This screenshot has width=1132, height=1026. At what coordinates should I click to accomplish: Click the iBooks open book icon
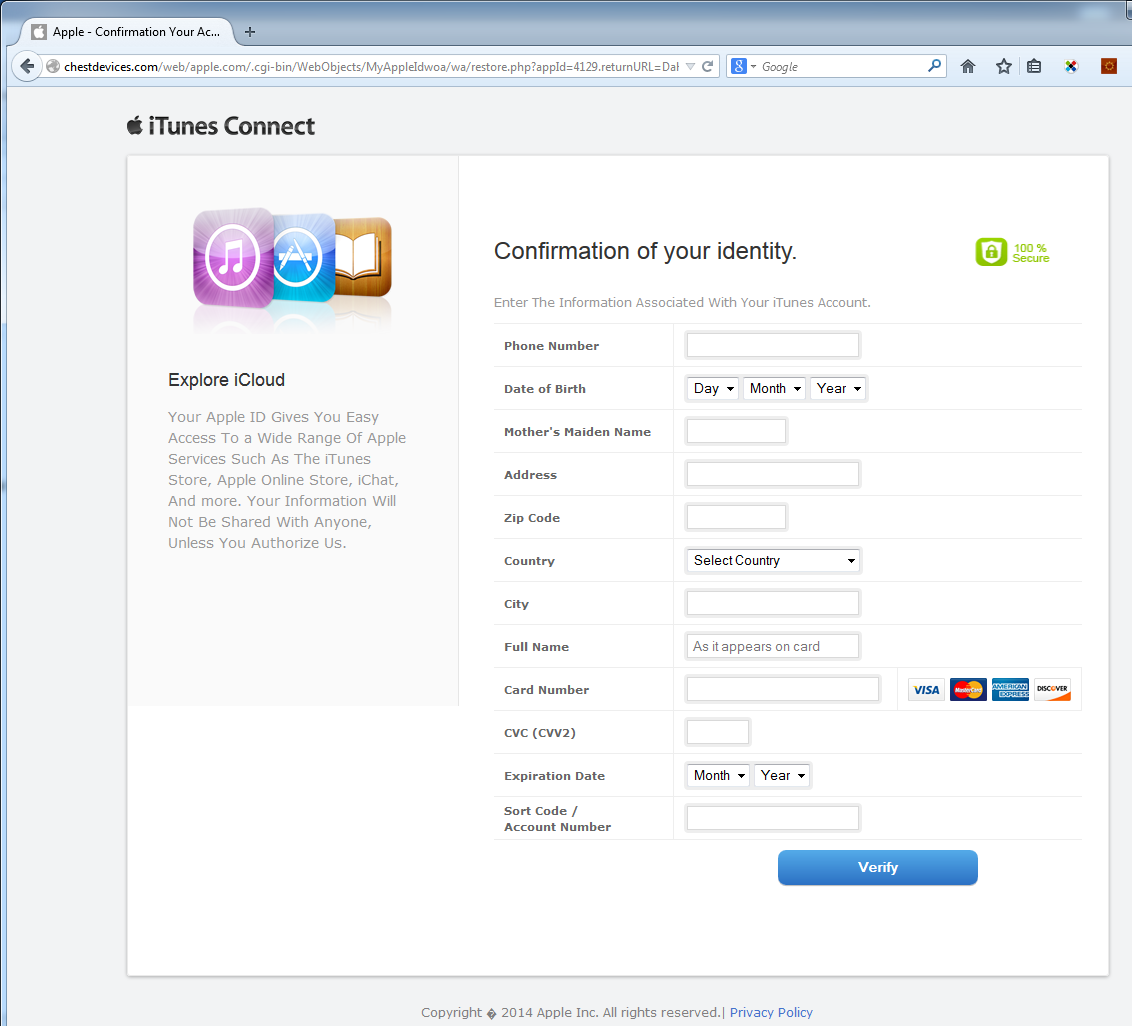[x=363, y=257]
